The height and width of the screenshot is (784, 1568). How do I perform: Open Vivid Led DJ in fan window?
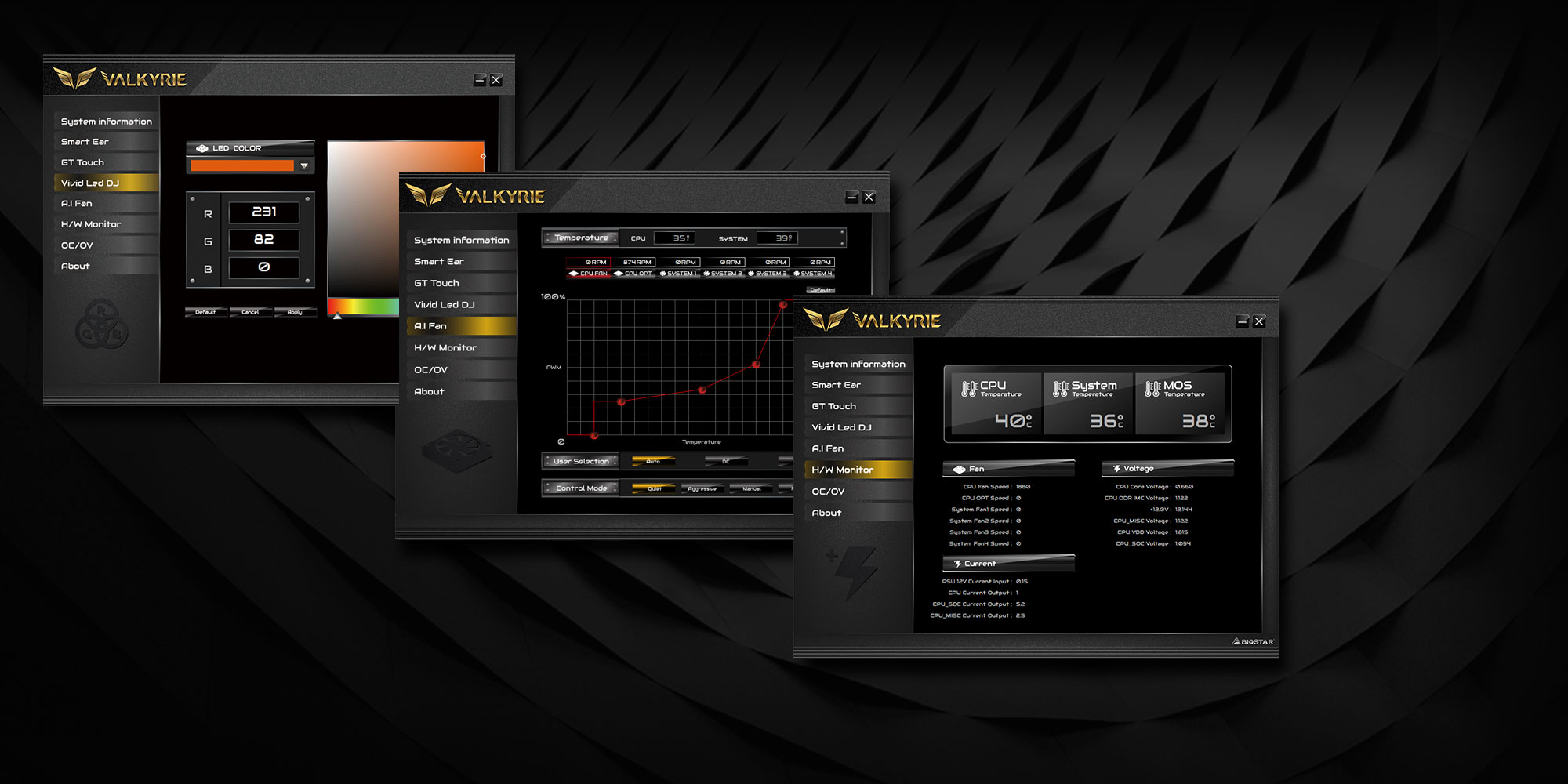point(462,304)
